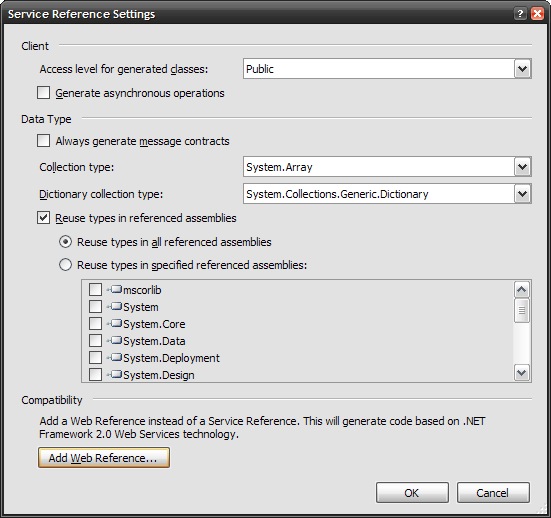551x518 pixels.
Task: Open the Access level dropdown
Action: click(523, 69)
